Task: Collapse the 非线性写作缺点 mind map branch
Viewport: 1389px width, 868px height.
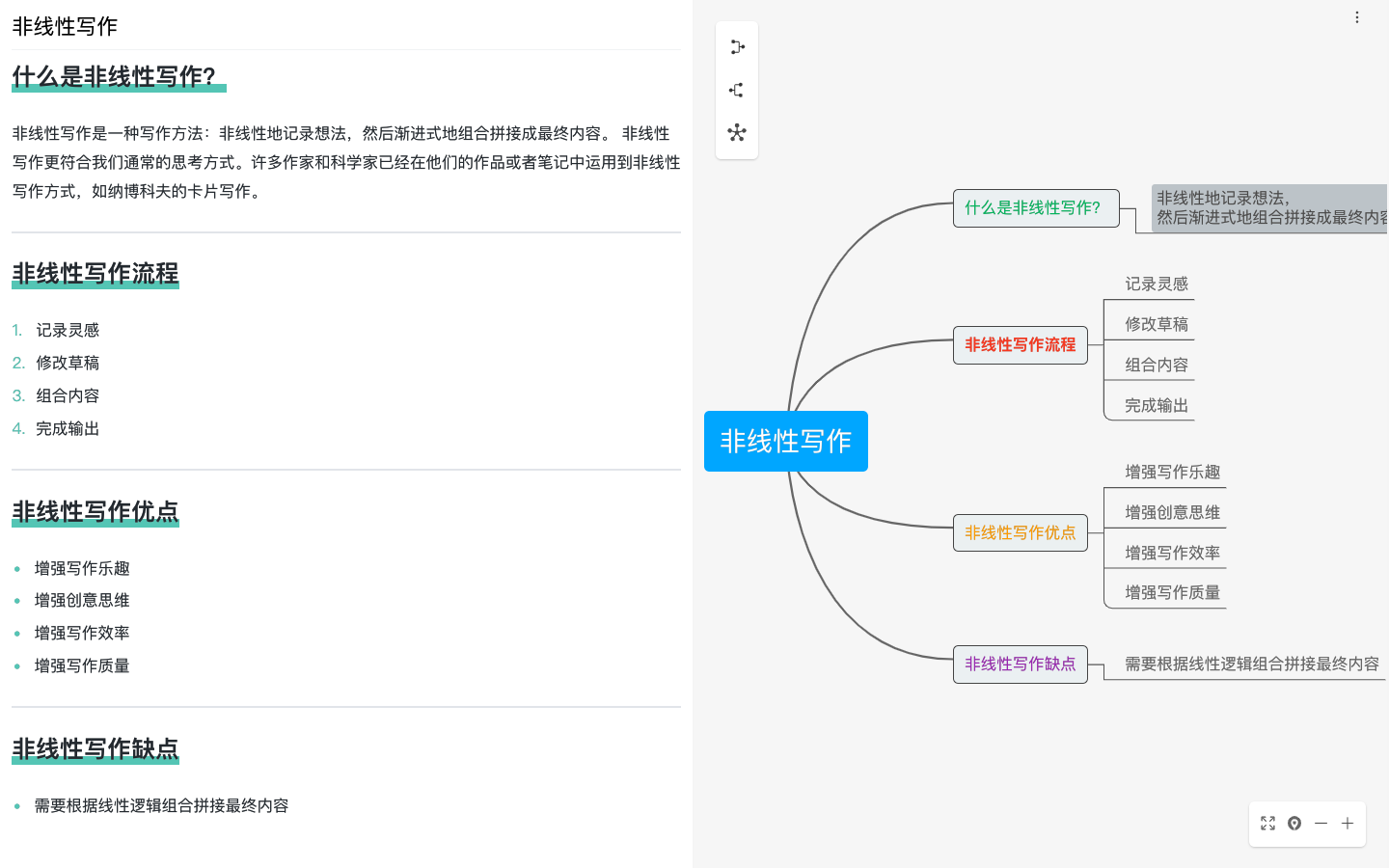Action: pyautogui.click(x=1021, y=665)
